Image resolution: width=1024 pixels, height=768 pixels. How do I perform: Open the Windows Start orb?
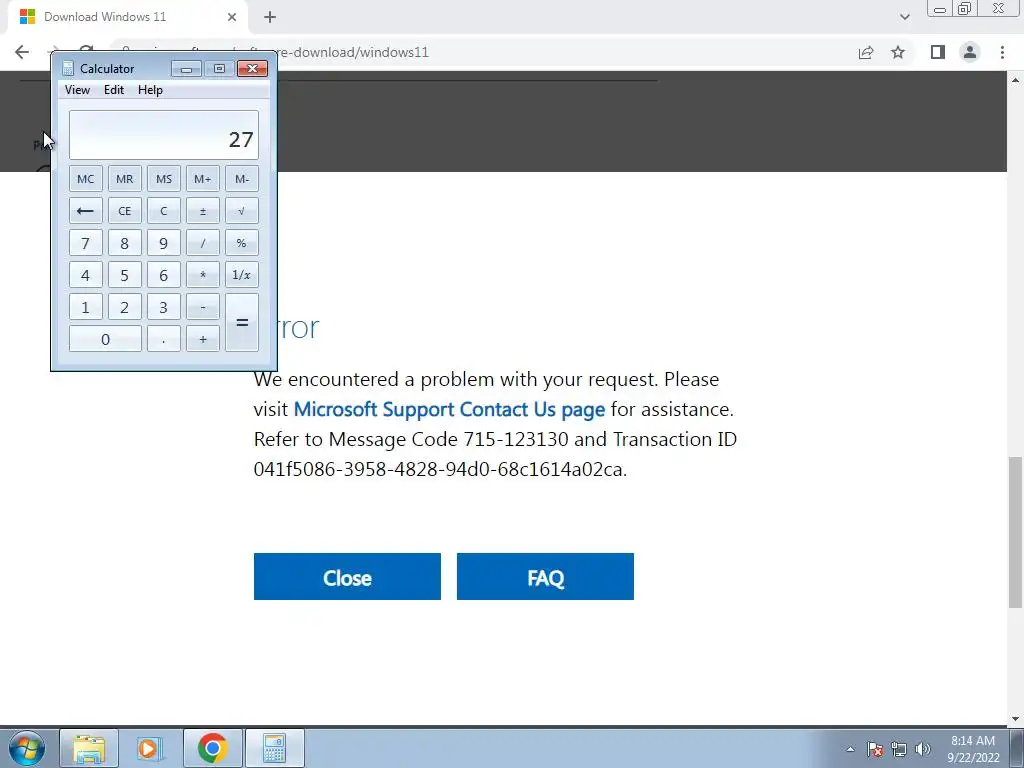tap(27, 748)
